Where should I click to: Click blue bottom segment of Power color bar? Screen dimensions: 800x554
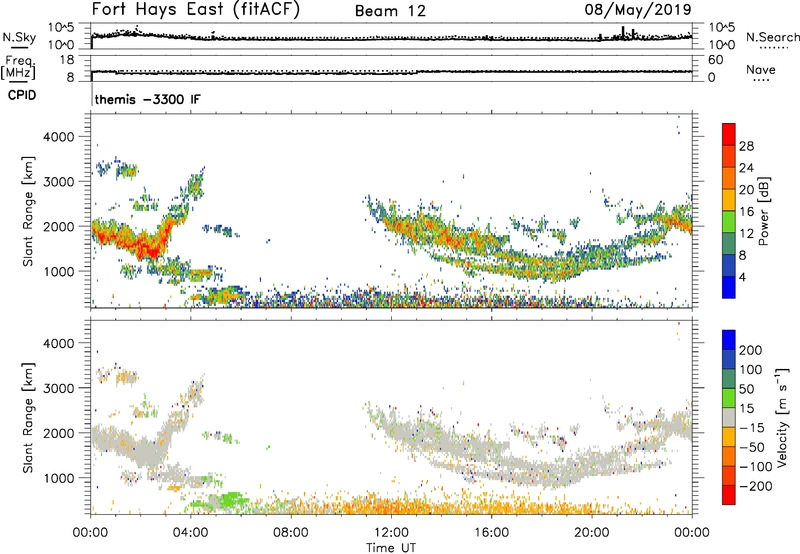(x=729, y=287)
